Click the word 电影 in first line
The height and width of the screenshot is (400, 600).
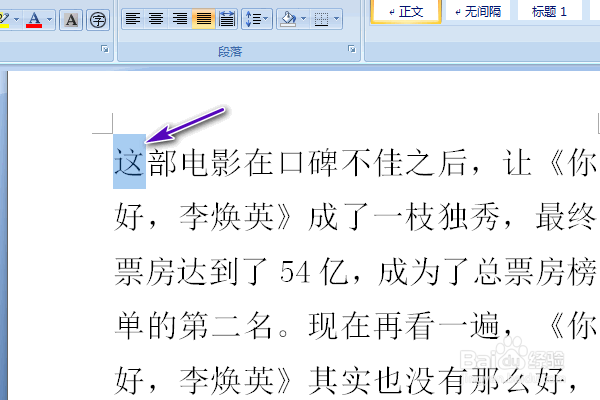[210, 162]
